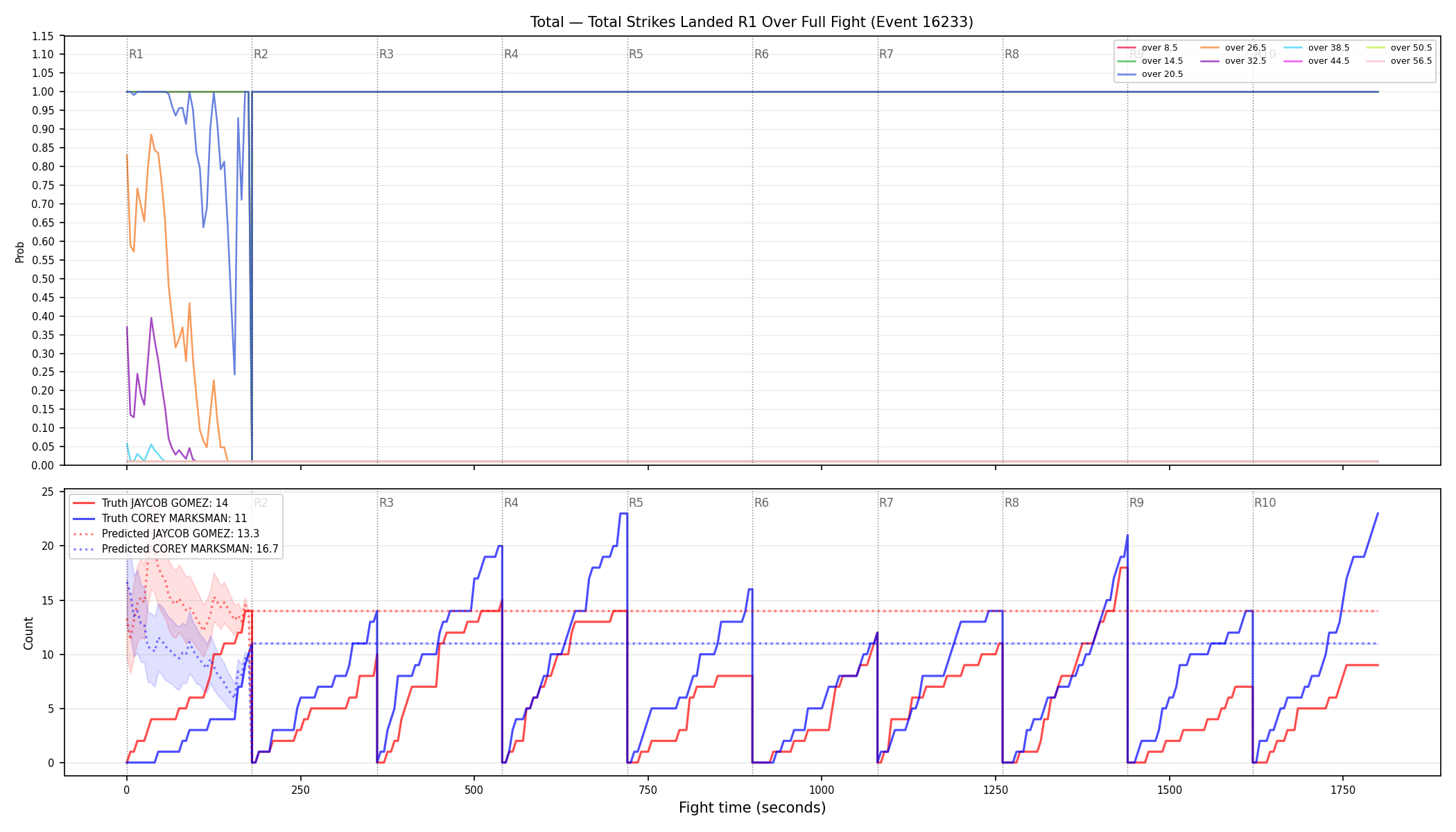Click the 'Prob' y-axis label

[x=20, y=252]
